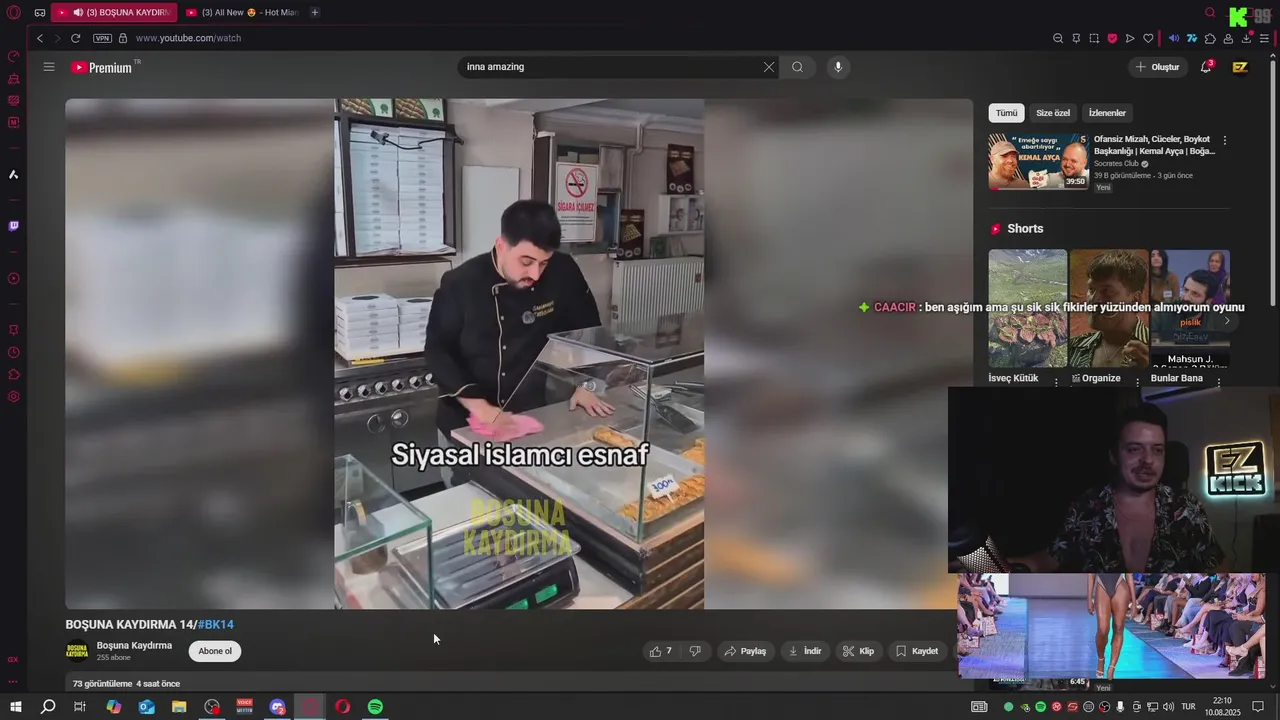Open the #BK14 hashtag link
This screenshot has height=720, width=1280.
tap(216, 624)
